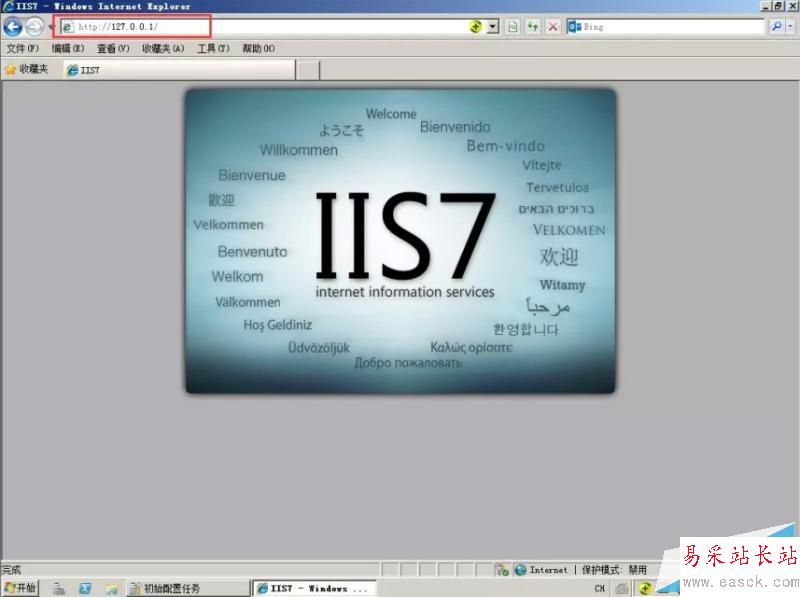
Task: Click the magnifier Search button
Action: (x=776, y=27)
